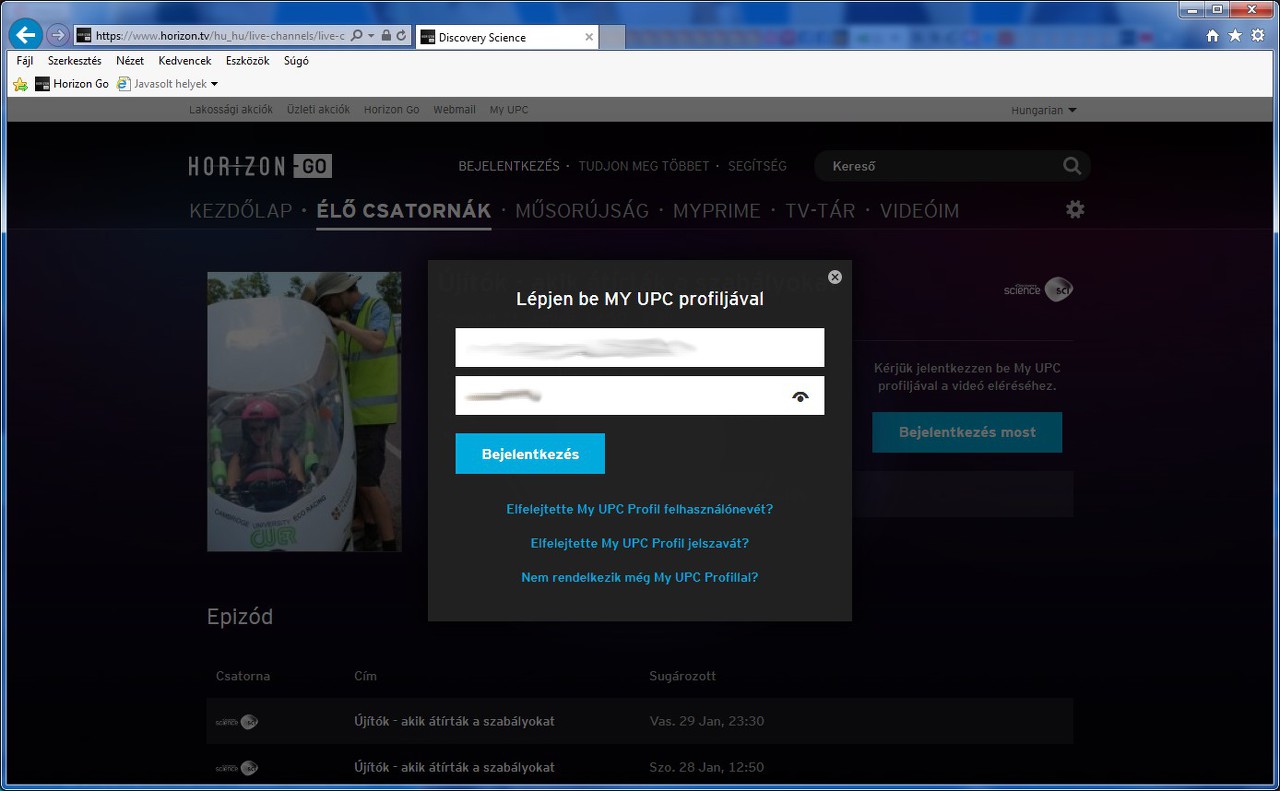1280x791 pixels.
Task: Click the forgotten username link (felhasználónevét)
Action: coord(640,509)
